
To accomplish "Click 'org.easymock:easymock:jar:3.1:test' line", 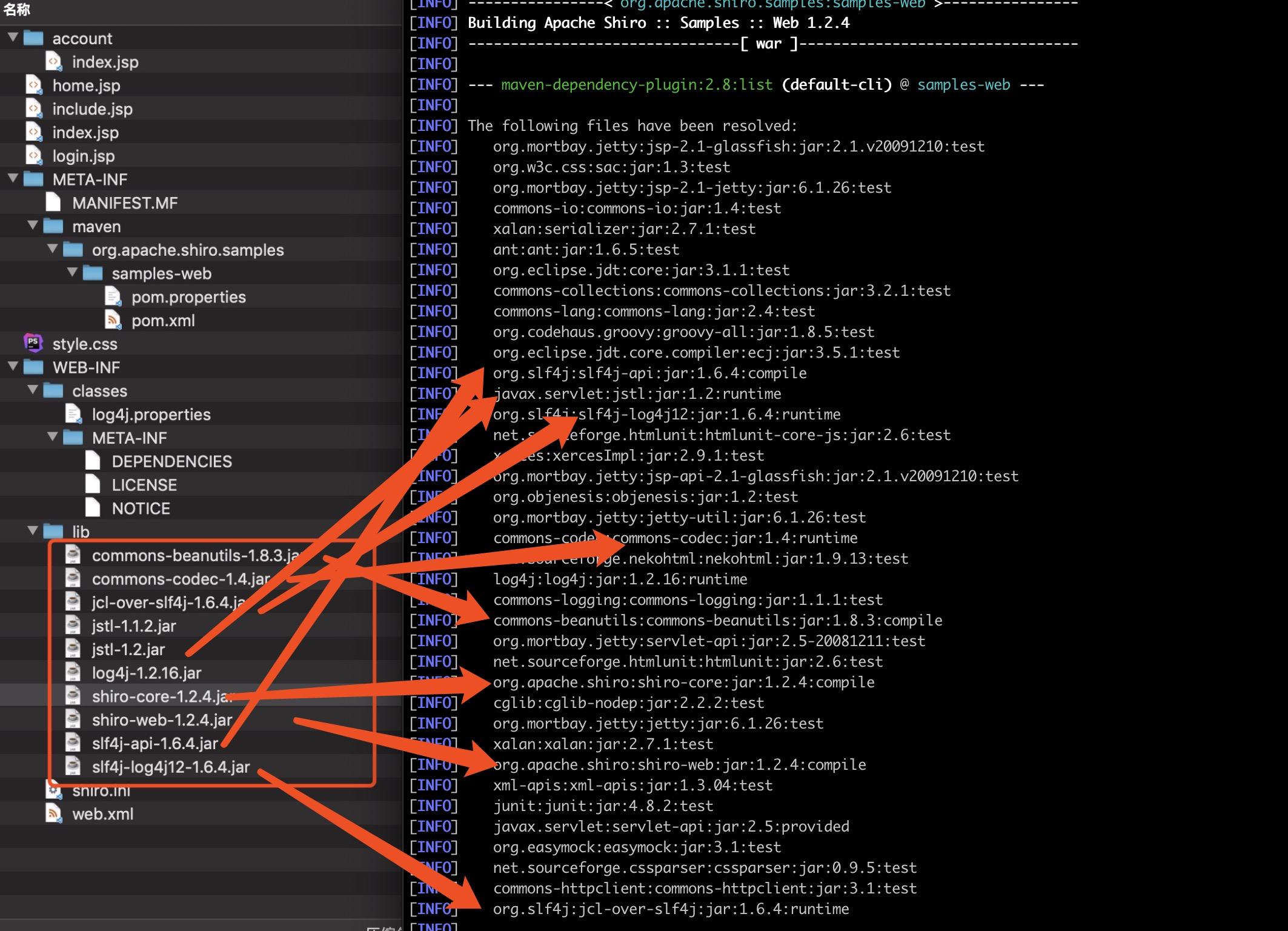I will pos(637,847).
